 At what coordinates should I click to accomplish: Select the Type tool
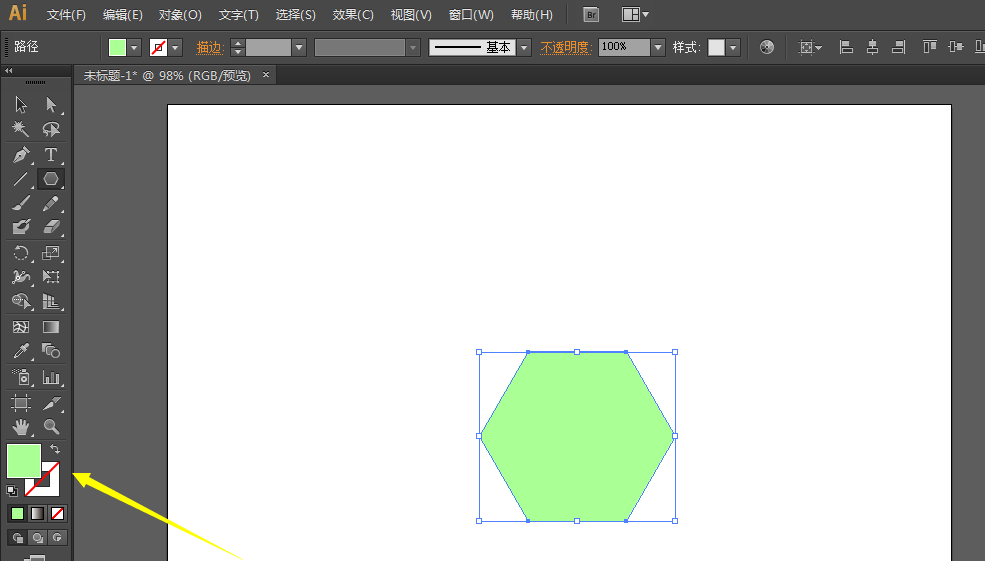click(x=51, y=155)
